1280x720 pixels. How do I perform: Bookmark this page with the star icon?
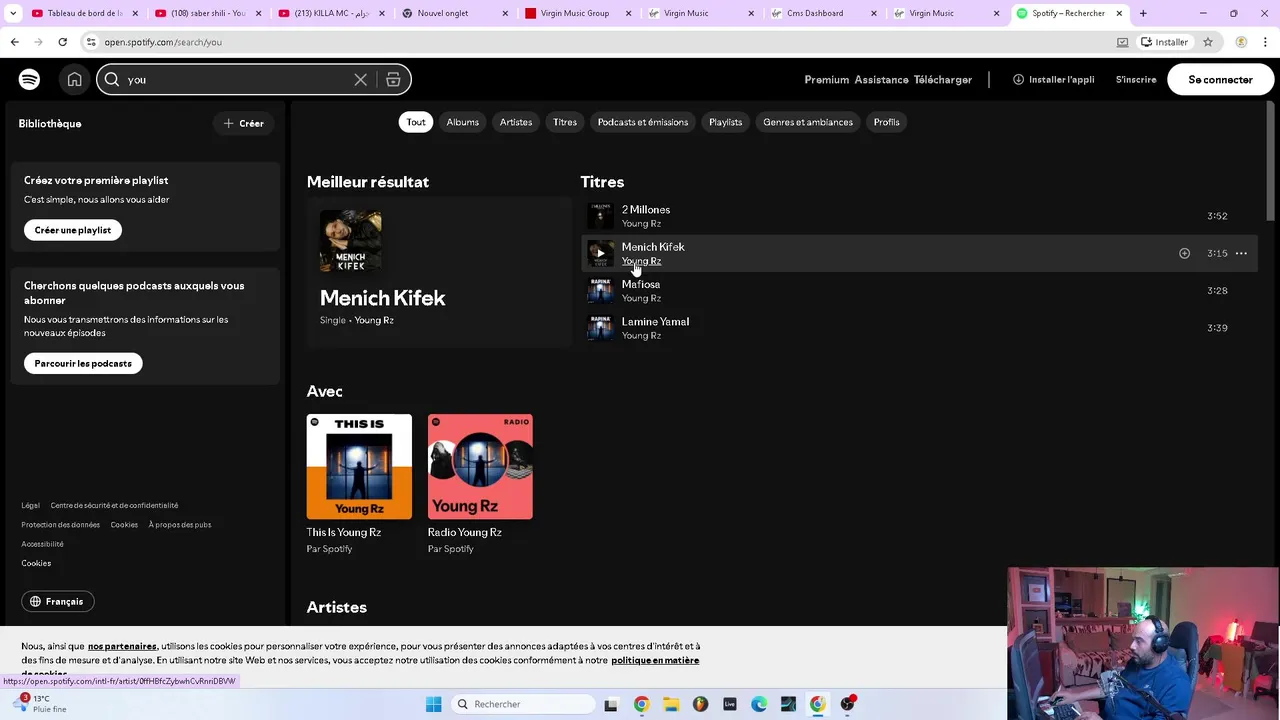[1208, 42]
